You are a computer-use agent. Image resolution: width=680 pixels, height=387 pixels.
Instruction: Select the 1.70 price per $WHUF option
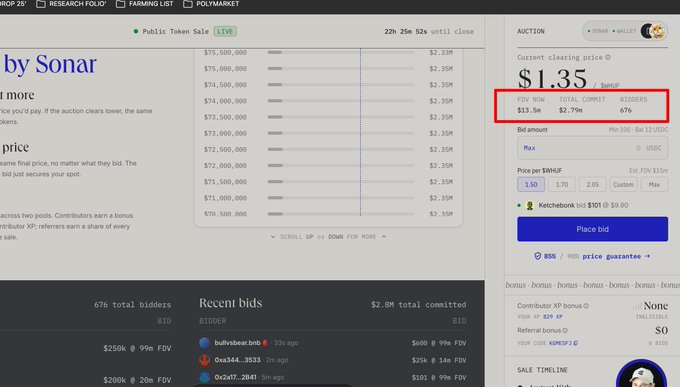coord(562,184)
